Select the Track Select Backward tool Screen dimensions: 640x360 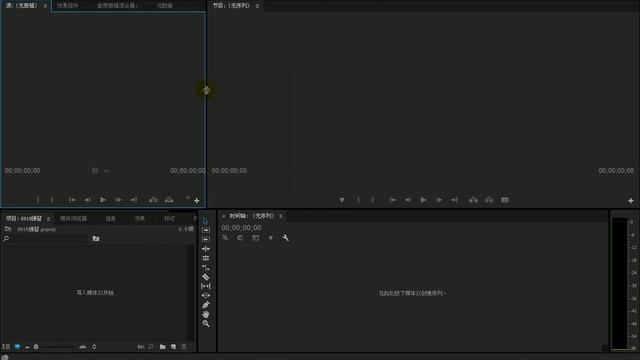point(206,239)
